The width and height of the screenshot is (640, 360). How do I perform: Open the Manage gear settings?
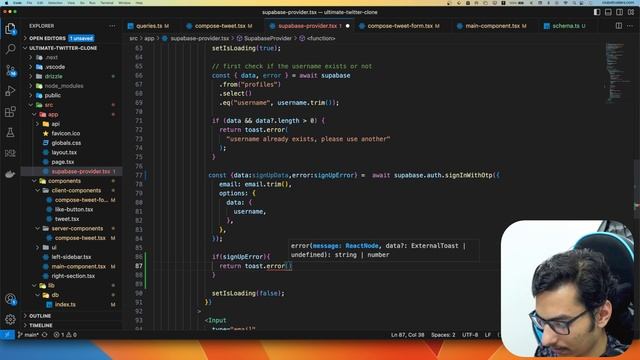point(10,319)
